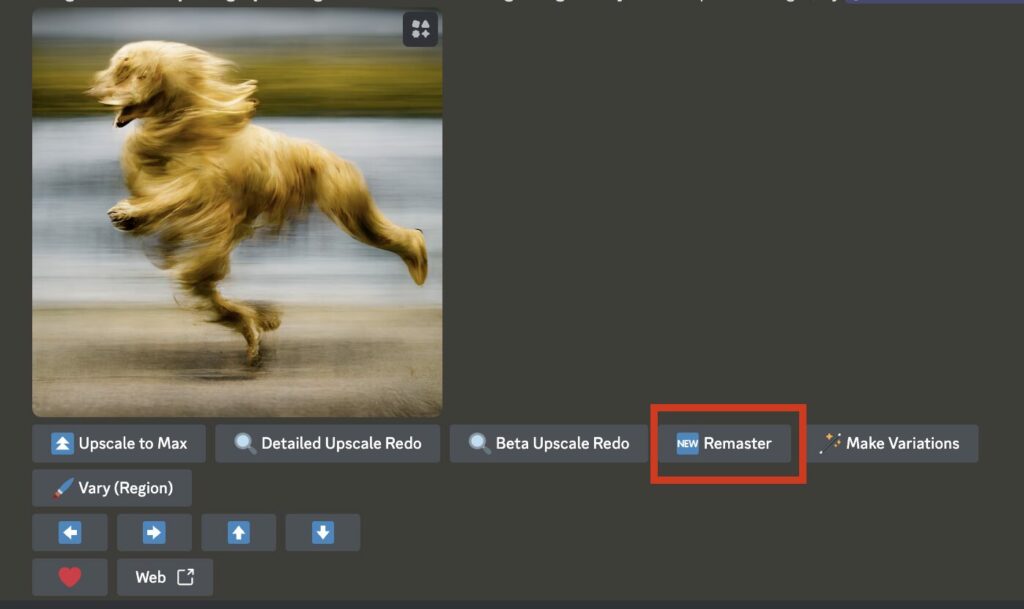Screen dimensions: 1024x609
Task: Click the magnifier icon on Detailed Upscale Redo
Action: pyautogui.click(x=245, y=443)
